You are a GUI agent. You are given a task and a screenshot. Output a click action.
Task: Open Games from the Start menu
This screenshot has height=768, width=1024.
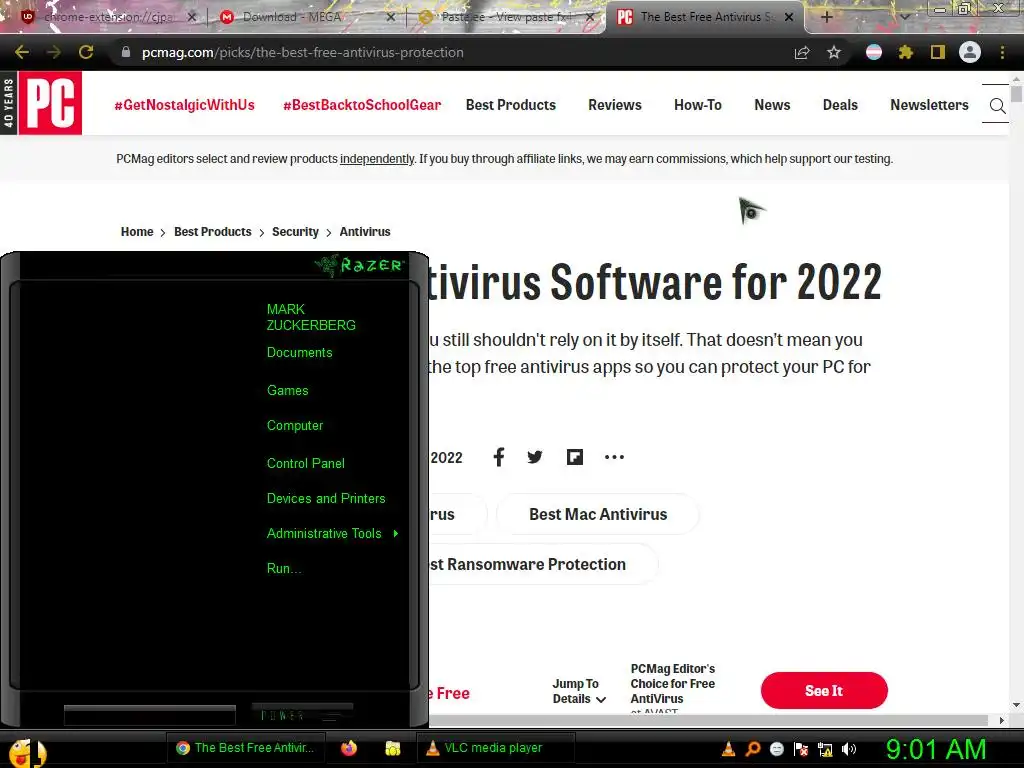tap(287, 391)
